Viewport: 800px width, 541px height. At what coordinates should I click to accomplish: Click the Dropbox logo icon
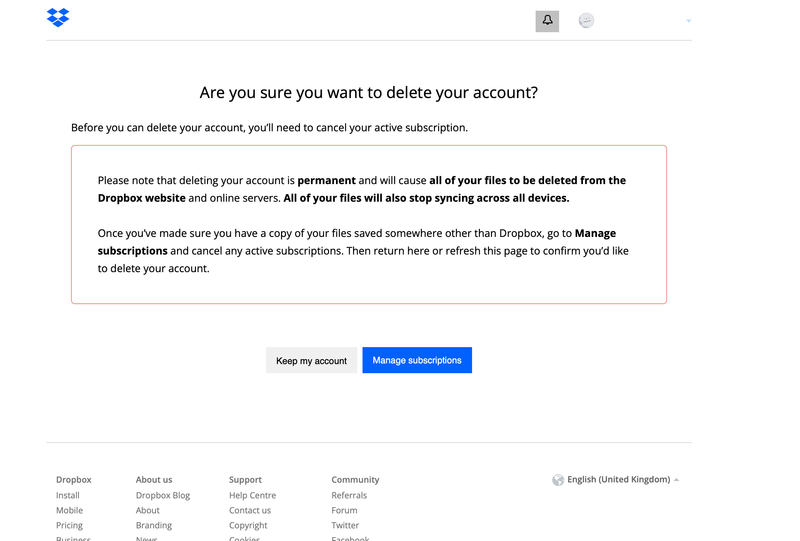(58, 18)
